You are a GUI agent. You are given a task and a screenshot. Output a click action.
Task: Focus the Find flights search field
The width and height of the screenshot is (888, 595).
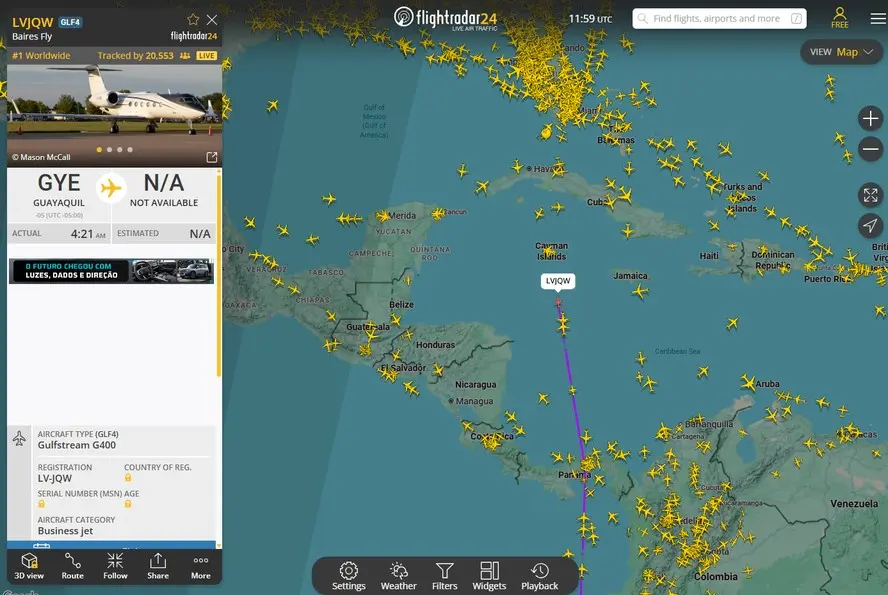tap(719, 19)
